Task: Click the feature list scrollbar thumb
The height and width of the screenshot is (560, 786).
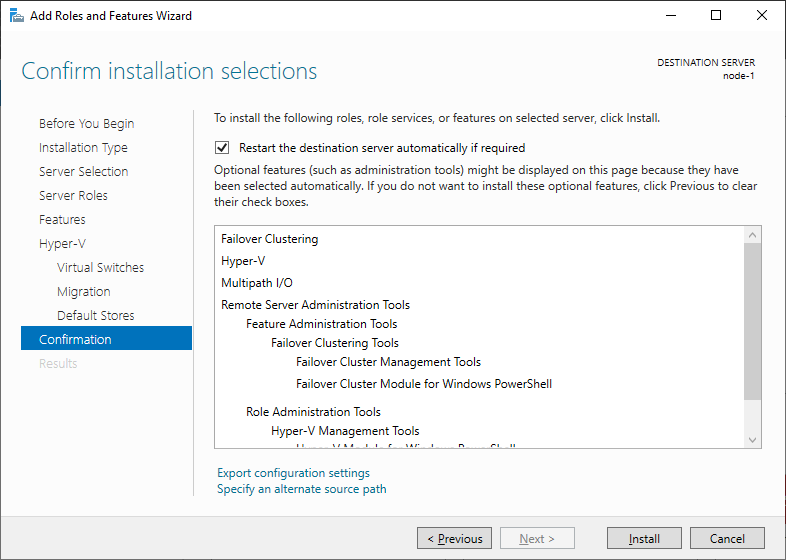Action: [x=752, y=321]
